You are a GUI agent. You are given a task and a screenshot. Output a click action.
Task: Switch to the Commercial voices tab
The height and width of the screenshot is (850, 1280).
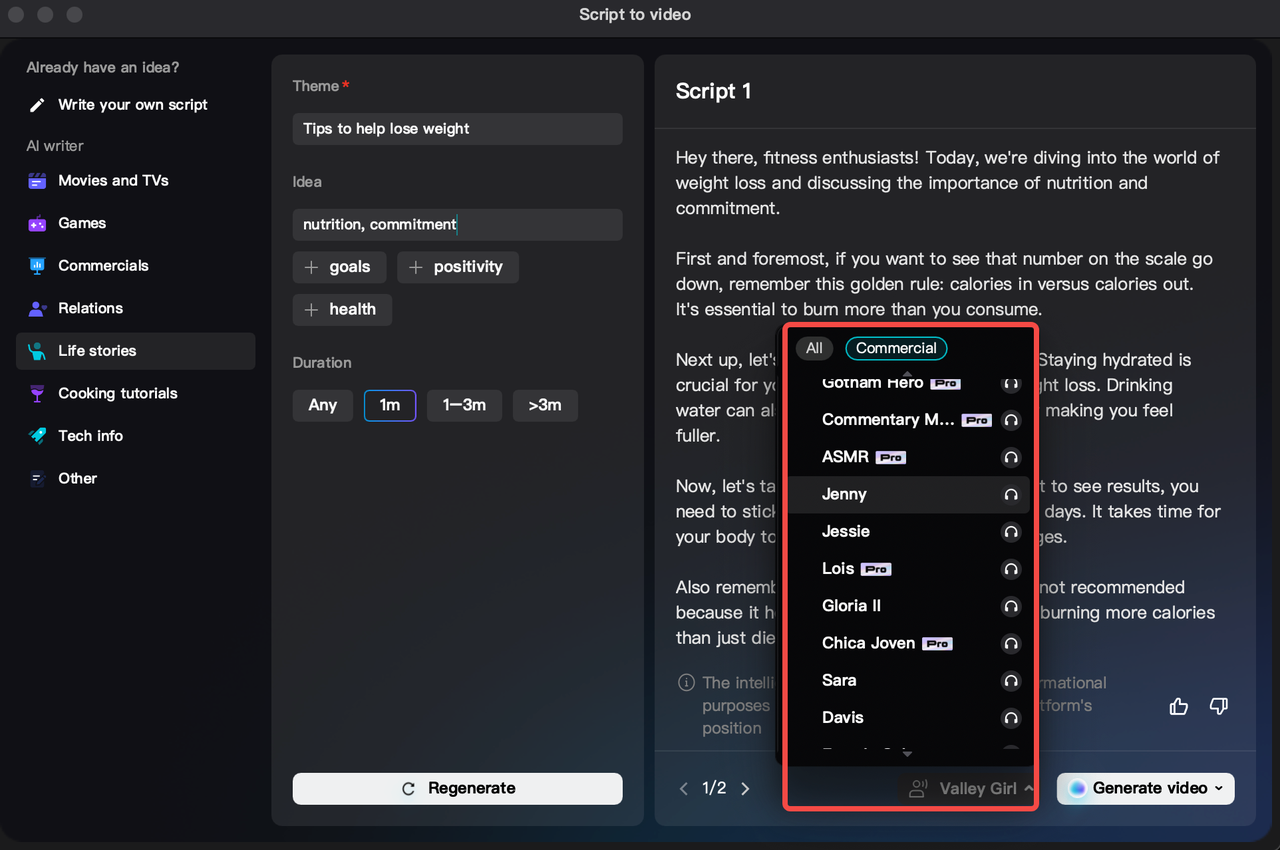click(896, 348)
